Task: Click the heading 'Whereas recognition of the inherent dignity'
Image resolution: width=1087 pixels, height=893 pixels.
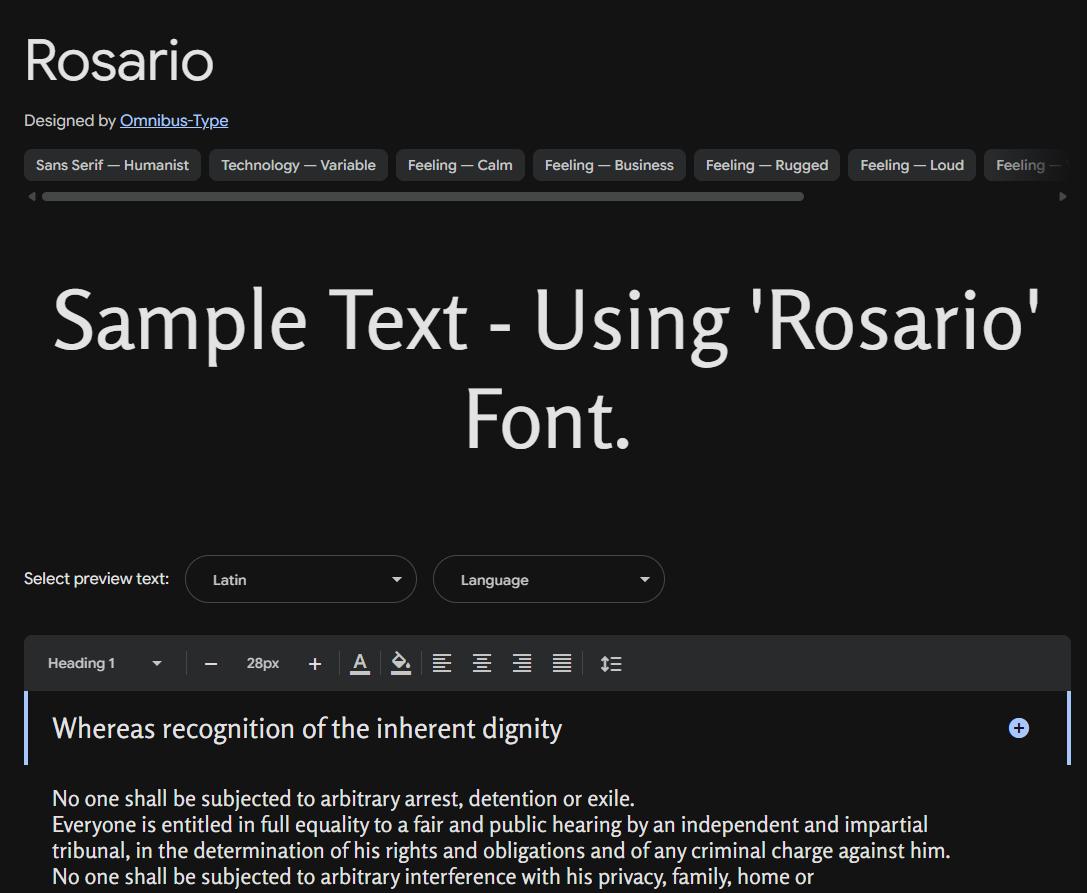Action: tap(307, 729)
